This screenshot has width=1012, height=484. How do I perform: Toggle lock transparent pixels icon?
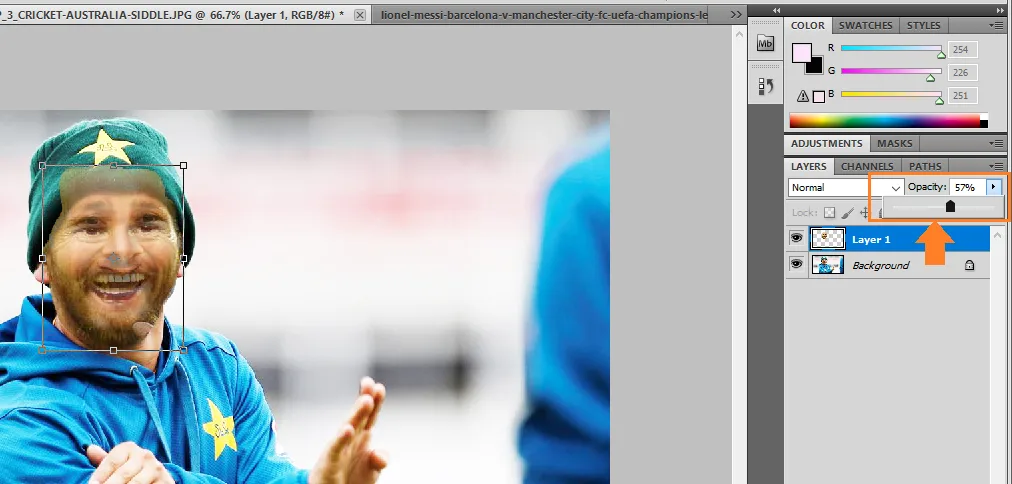[x=829, y=212]
